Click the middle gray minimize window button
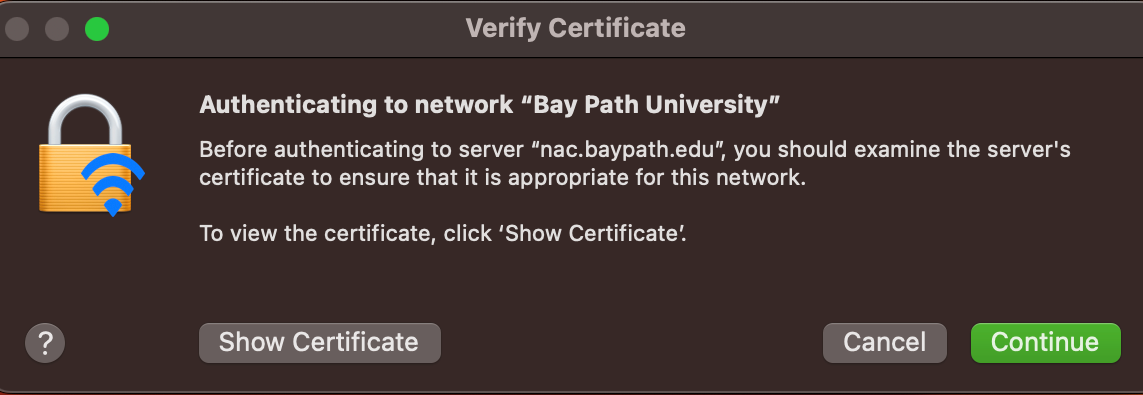The height and width of the screenshot is (395, 1143). [57, 29]
